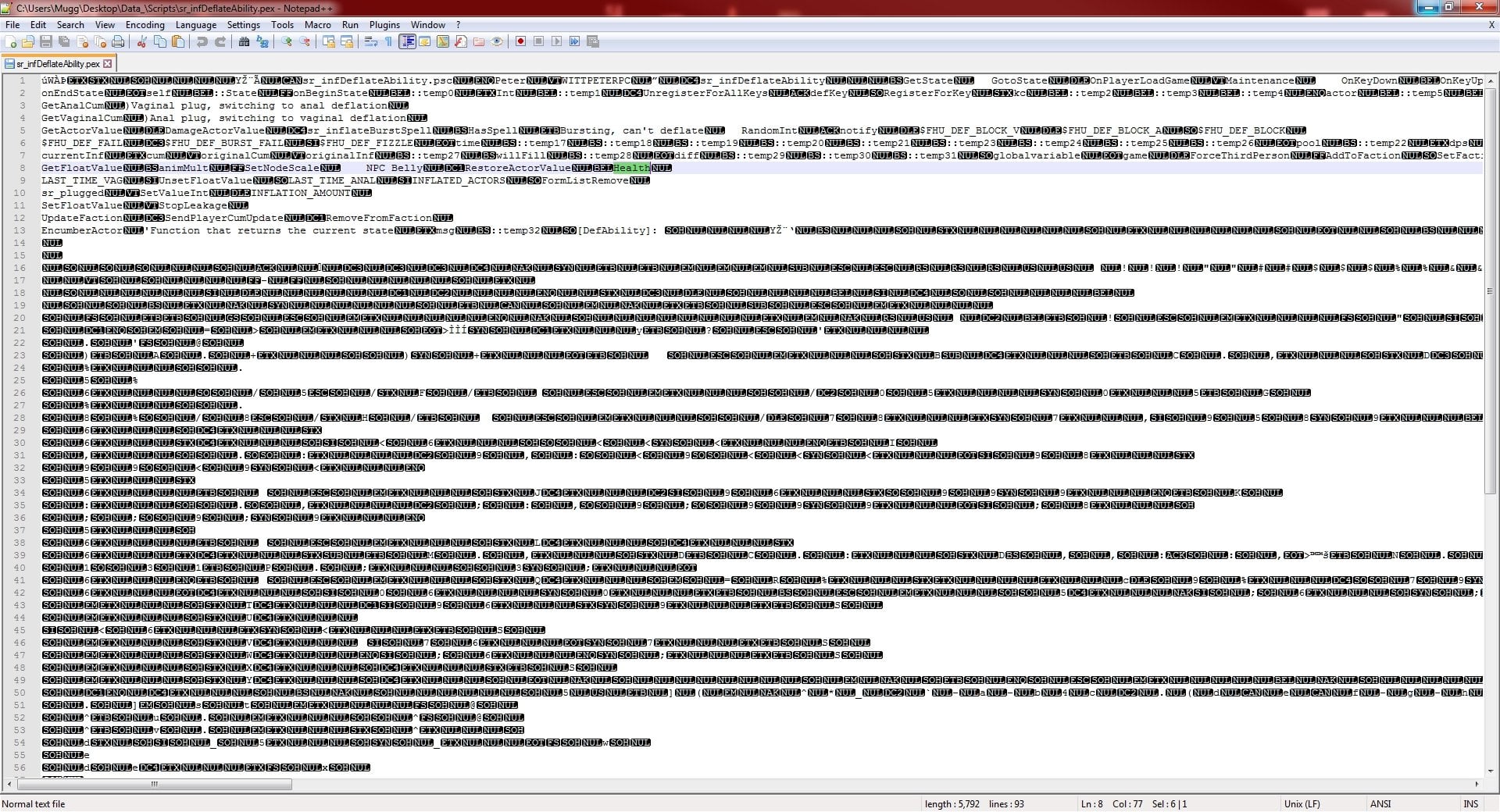Click 'Normal text file' in status bar
The image size is (1500, 812).
[34, 803]
